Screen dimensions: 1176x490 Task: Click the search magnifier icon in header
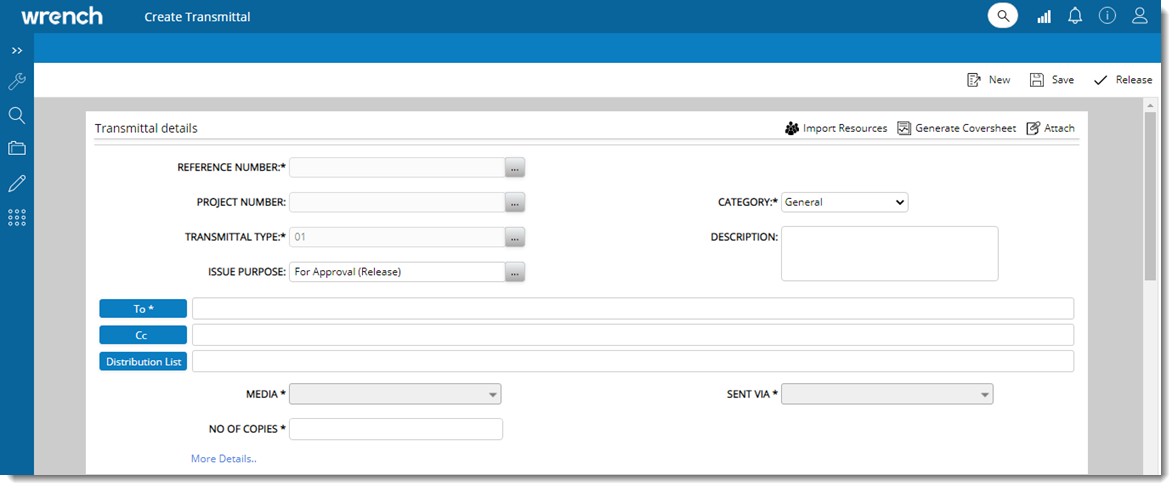point(1002,16)
